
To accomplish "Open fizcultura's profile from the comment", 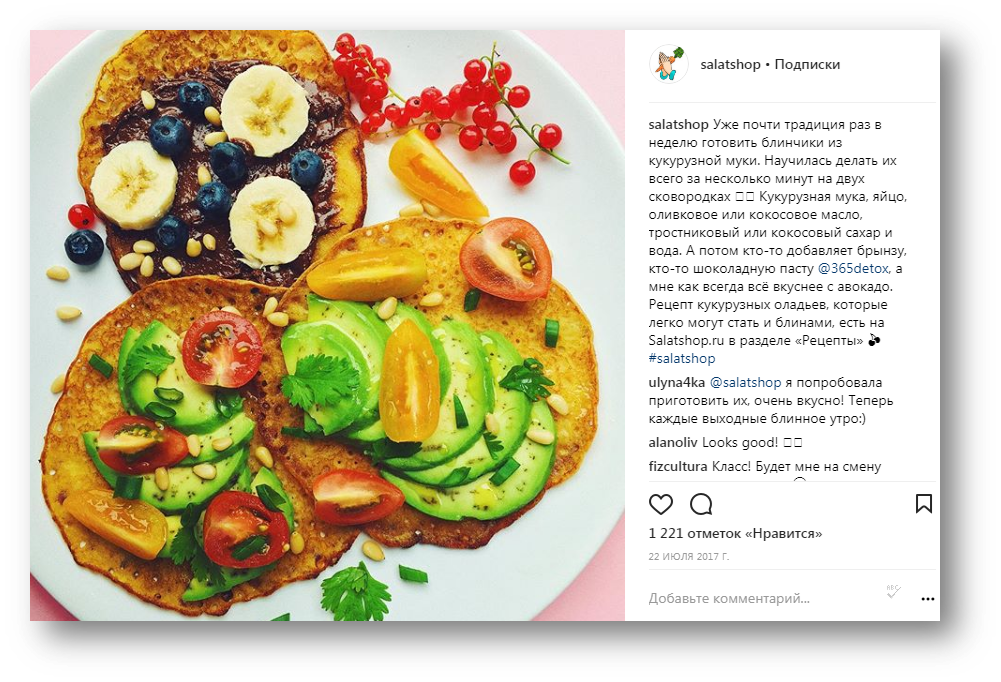I will click(x=678, y=467).
